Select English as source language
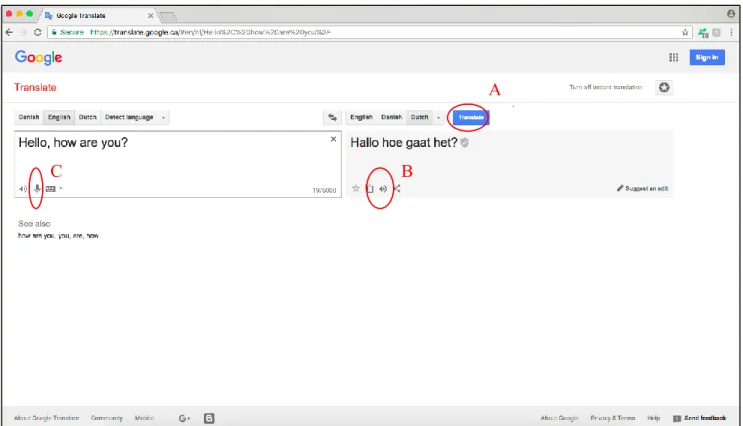 59,117
